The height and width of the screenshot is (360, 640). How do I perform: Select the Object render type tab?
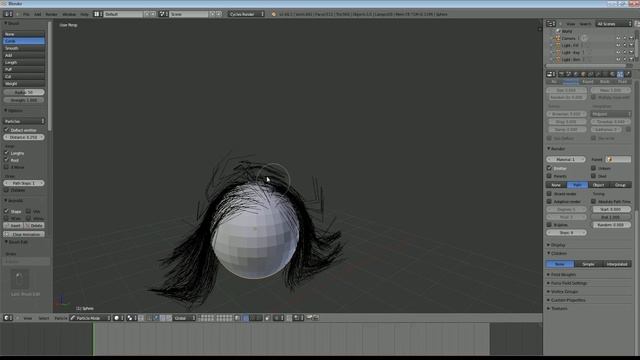599,185
